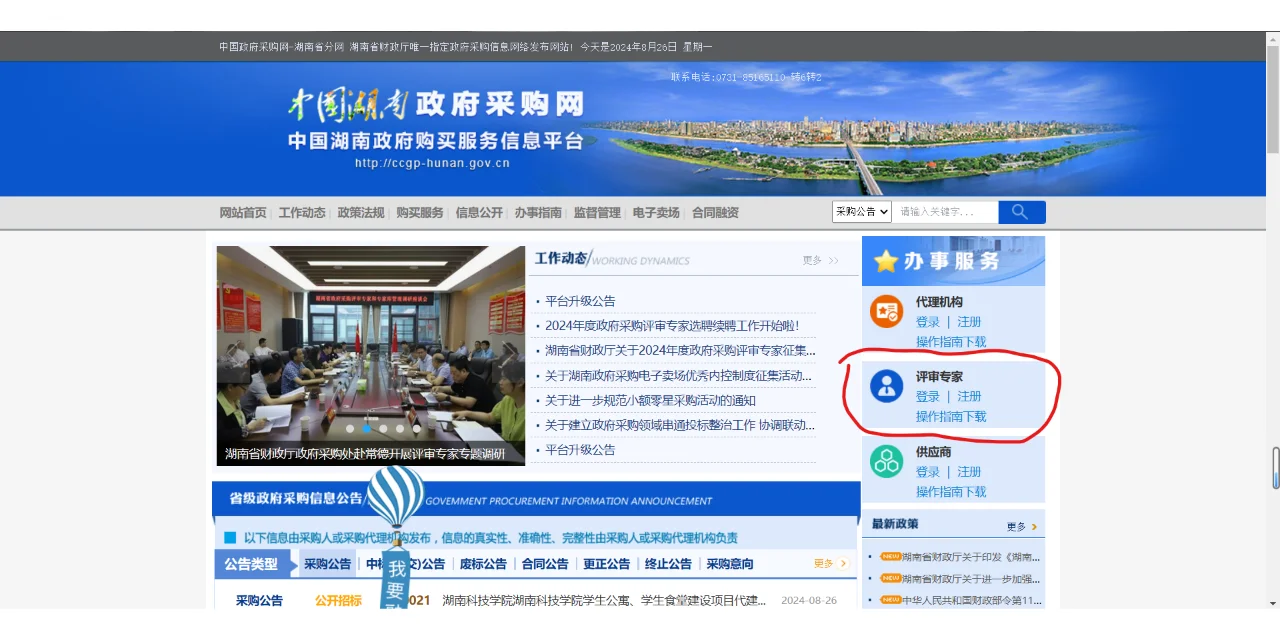
Task: Click the green 供应商 hexagon icon
Action: click(x=885, y=462)
